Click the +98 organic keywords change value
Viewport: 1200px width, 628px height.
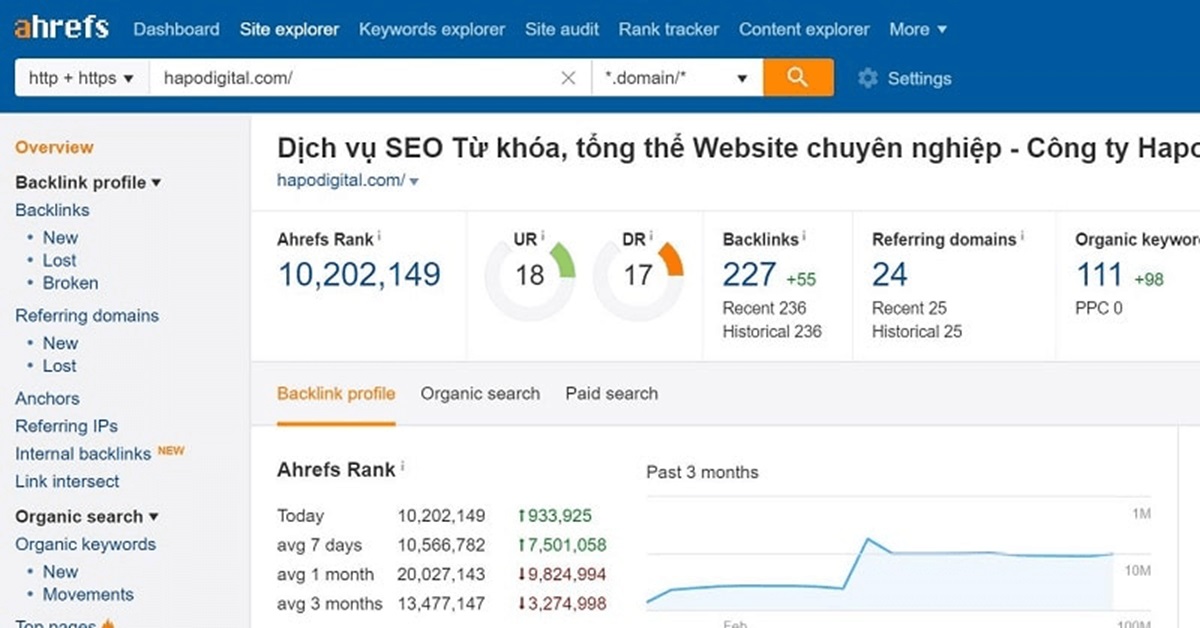point(1149,279)
